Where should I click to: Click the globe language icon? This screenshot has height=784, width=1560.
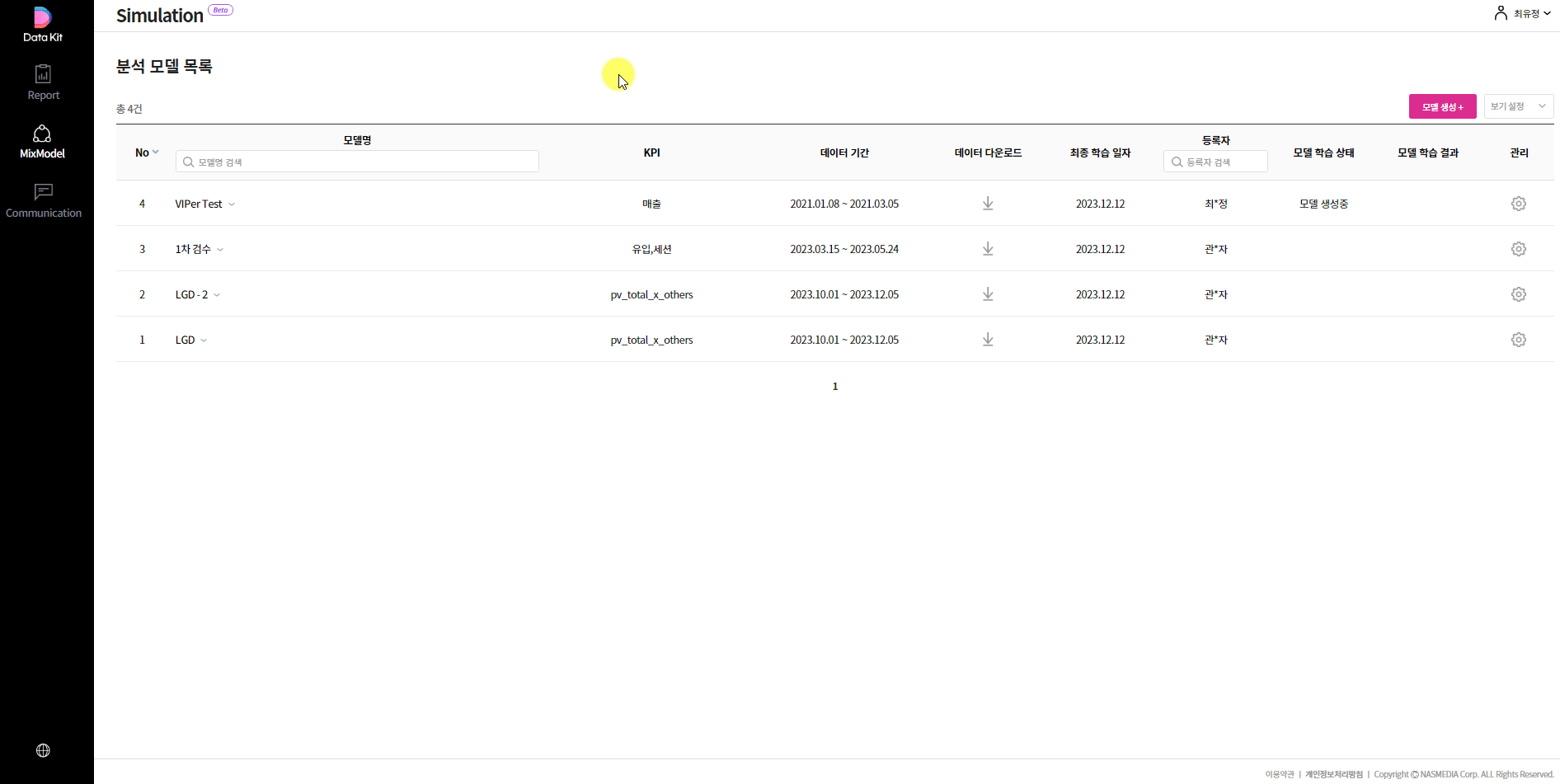click(43, 750)
